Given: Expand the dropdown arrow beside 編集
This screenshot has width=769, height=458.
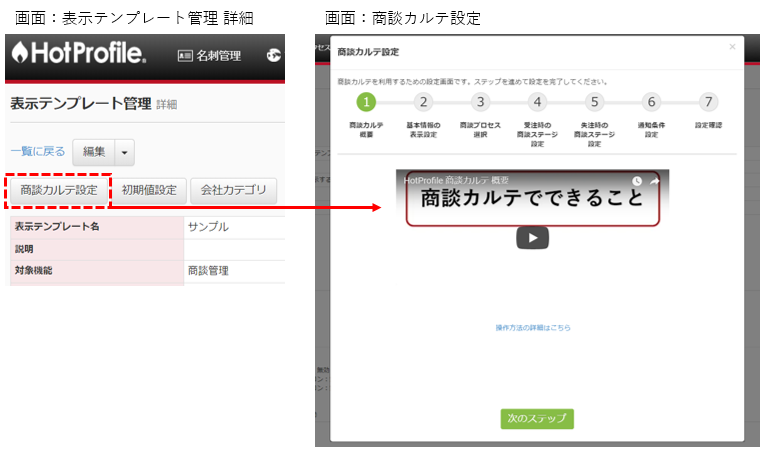Looking at the screenshot, I should [x=125, y=153].
